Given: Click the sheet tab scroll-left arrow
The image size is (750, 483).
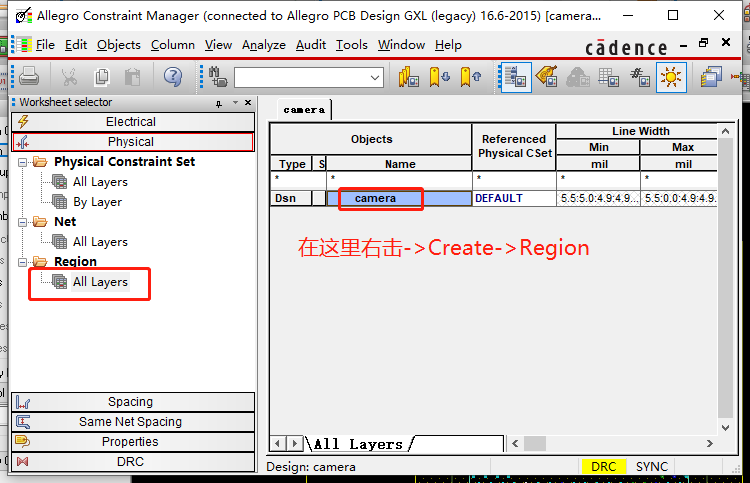Looking at the screenshot, I should click(x=277, y=444).
